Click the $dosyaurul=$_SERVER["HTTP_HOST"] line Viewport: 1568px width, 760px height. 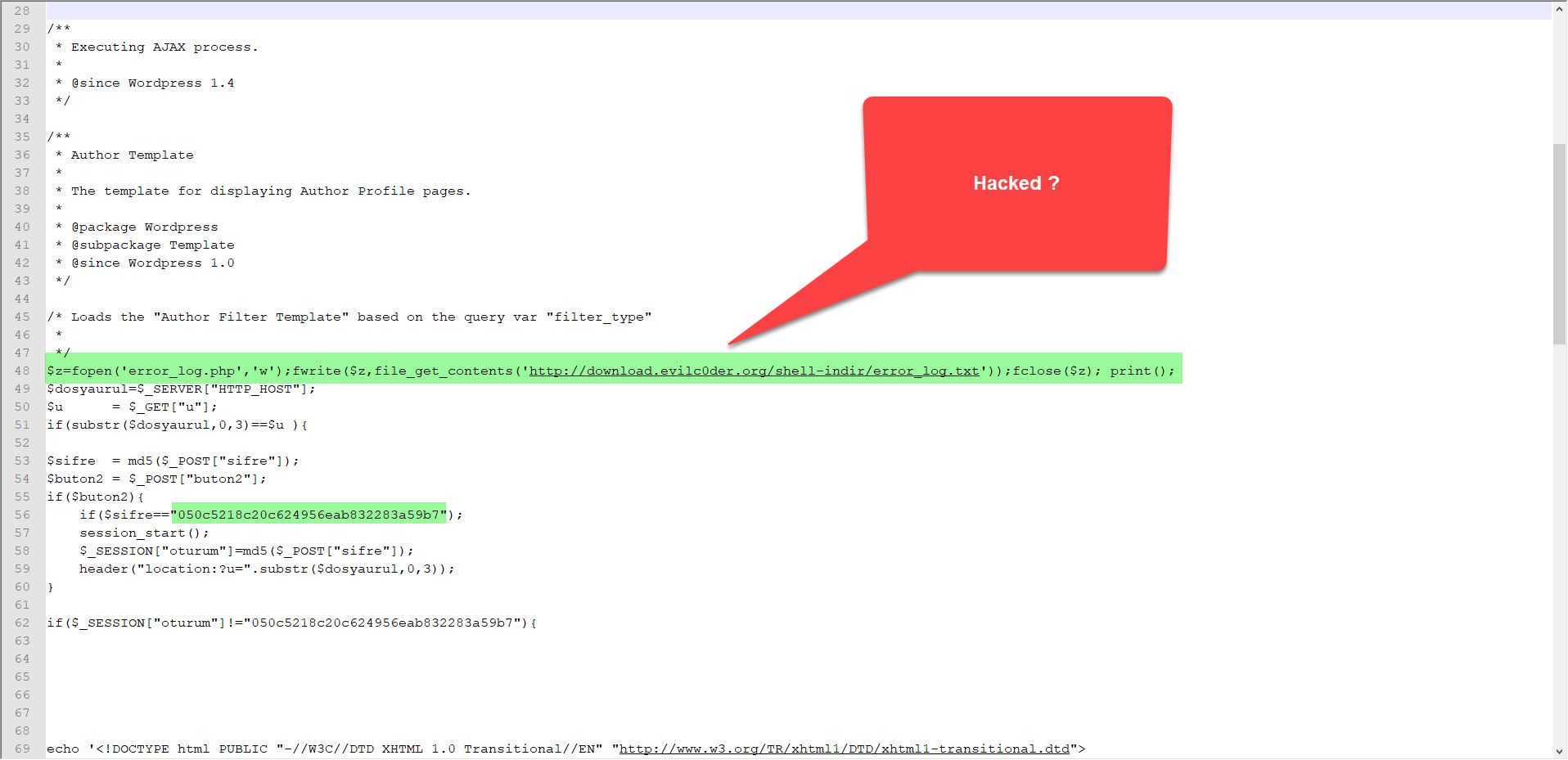click(x=181, y=389)
